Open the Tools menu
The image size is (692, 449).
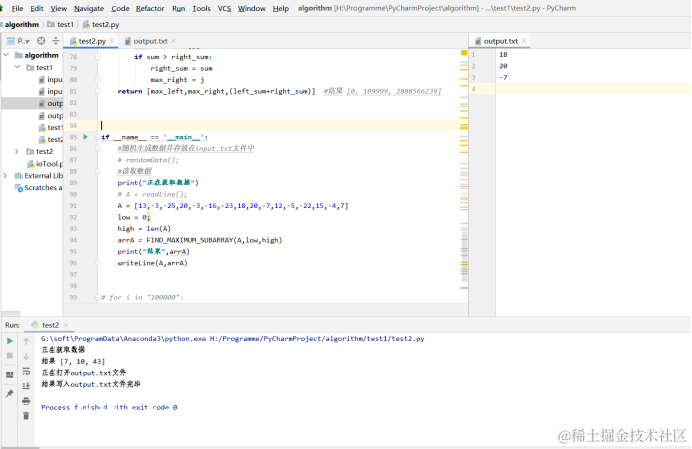pos(201,8)
